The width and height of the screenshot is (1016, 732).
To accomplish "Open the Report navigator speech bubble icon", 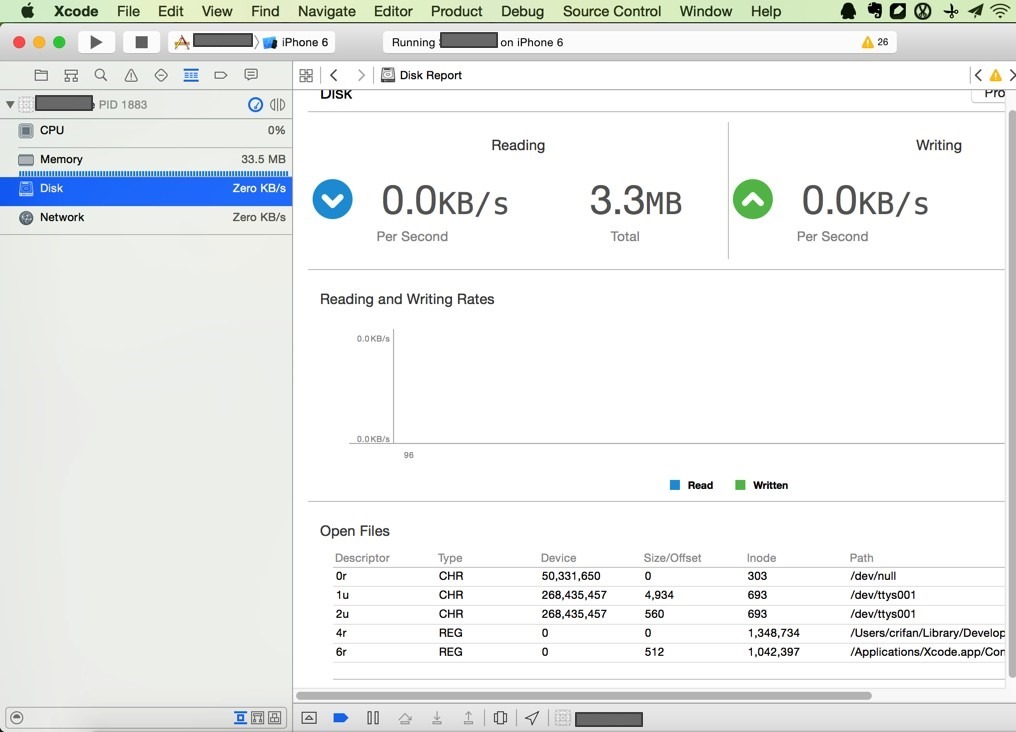I will (x=251, y=75).
